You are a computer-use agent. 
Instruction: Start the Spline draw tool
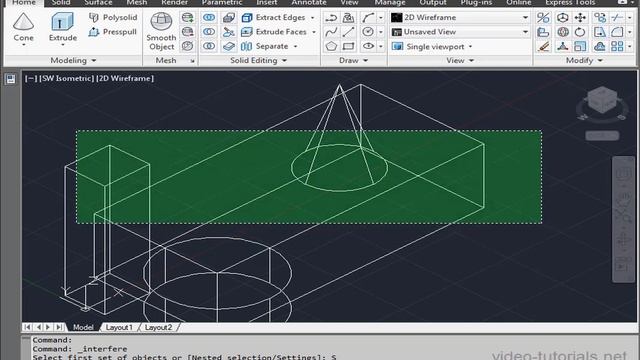pyautogui.click(x=331, y=32)
